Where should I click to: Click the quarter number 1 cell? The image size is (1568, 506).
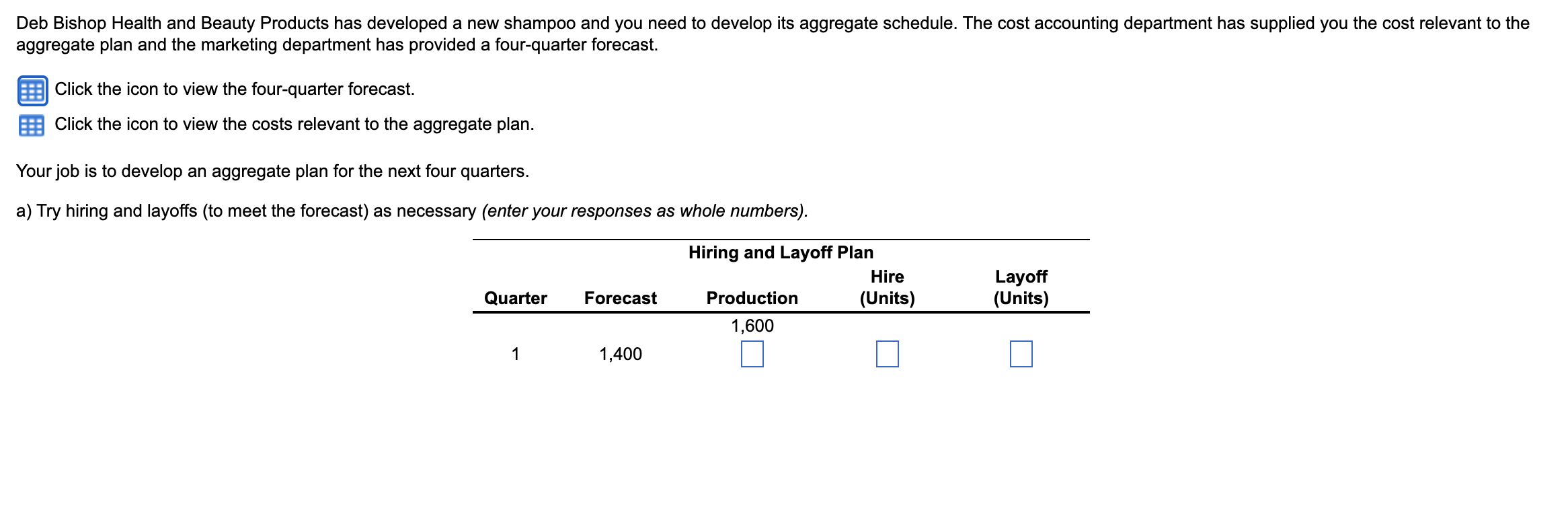(x=516, y=354)
